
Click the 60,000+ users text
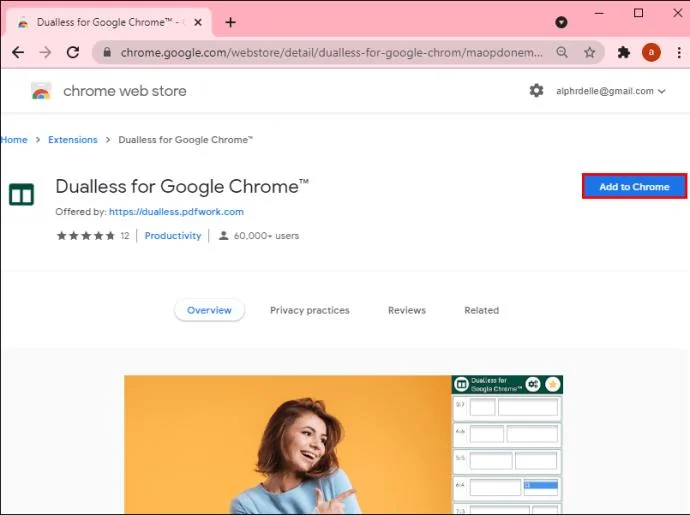tap(266, 236)
